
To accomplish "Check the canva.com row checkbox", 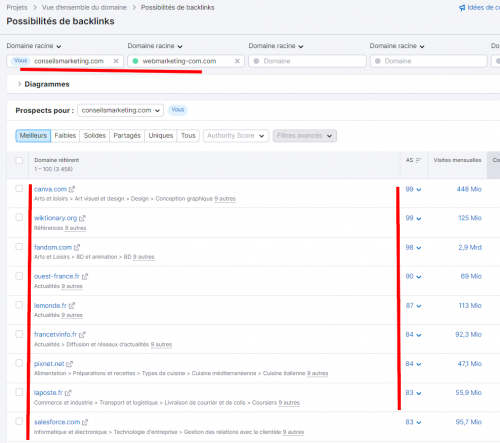I will (x=19, y=189).
